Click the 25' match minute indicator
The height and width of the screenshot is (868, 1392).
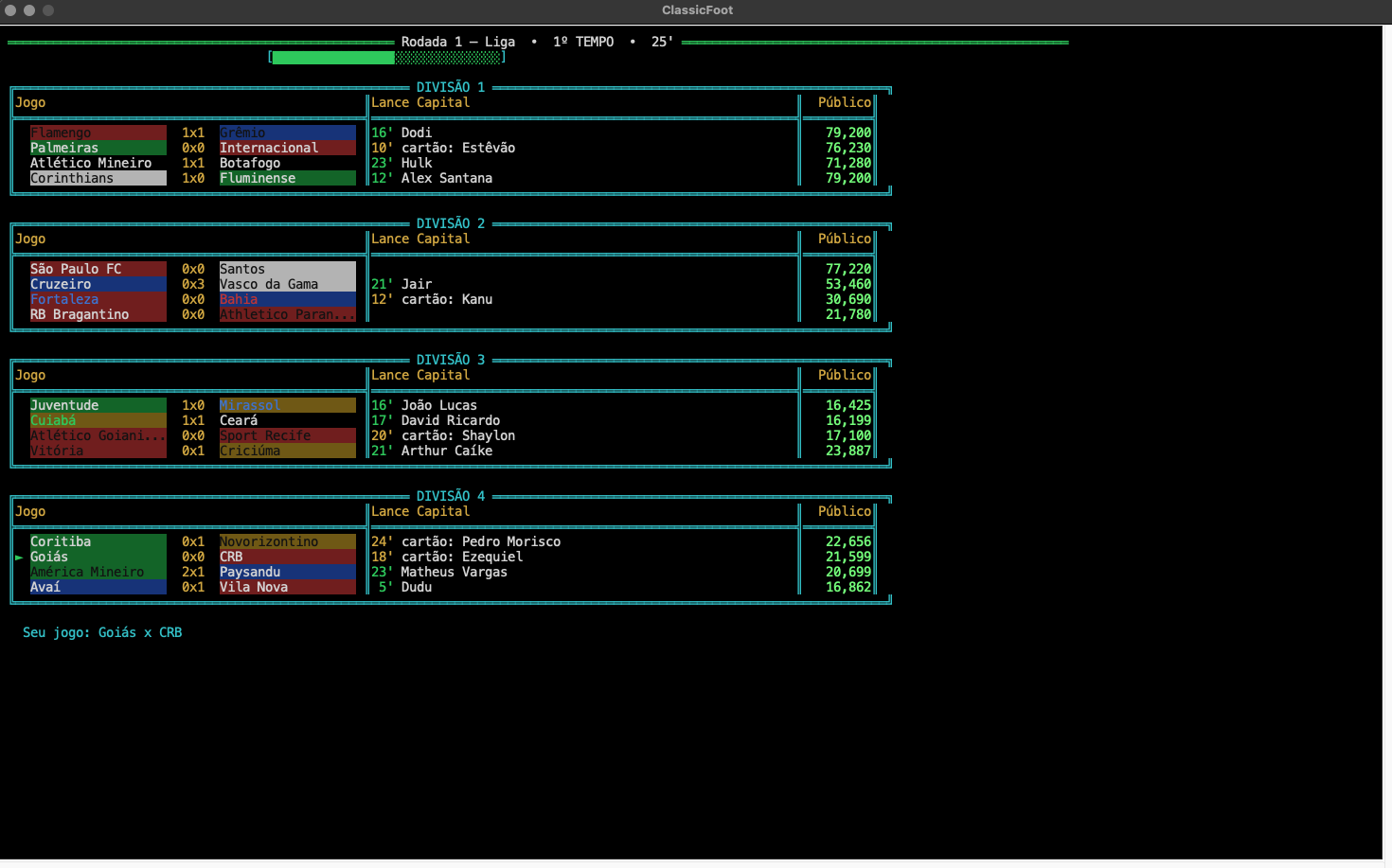[663, 42]
